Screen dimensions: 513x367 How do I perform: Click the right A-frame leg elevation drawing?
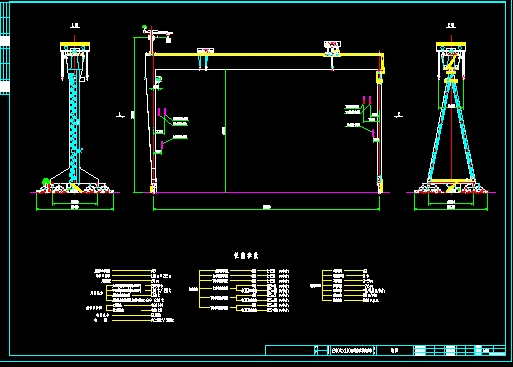451,117
